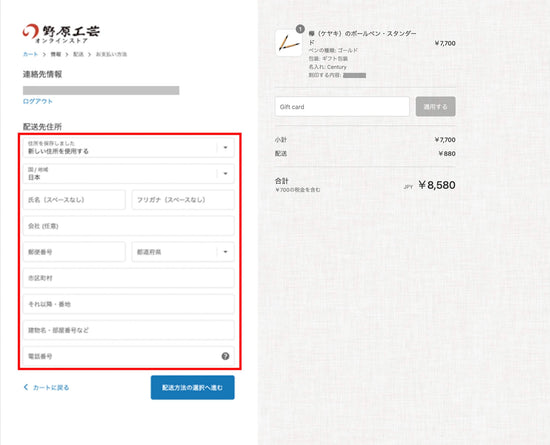Viewport: 550px width, 445px height.
Task: Click the Nohara Kogei store logo
Action: (61, 33)
